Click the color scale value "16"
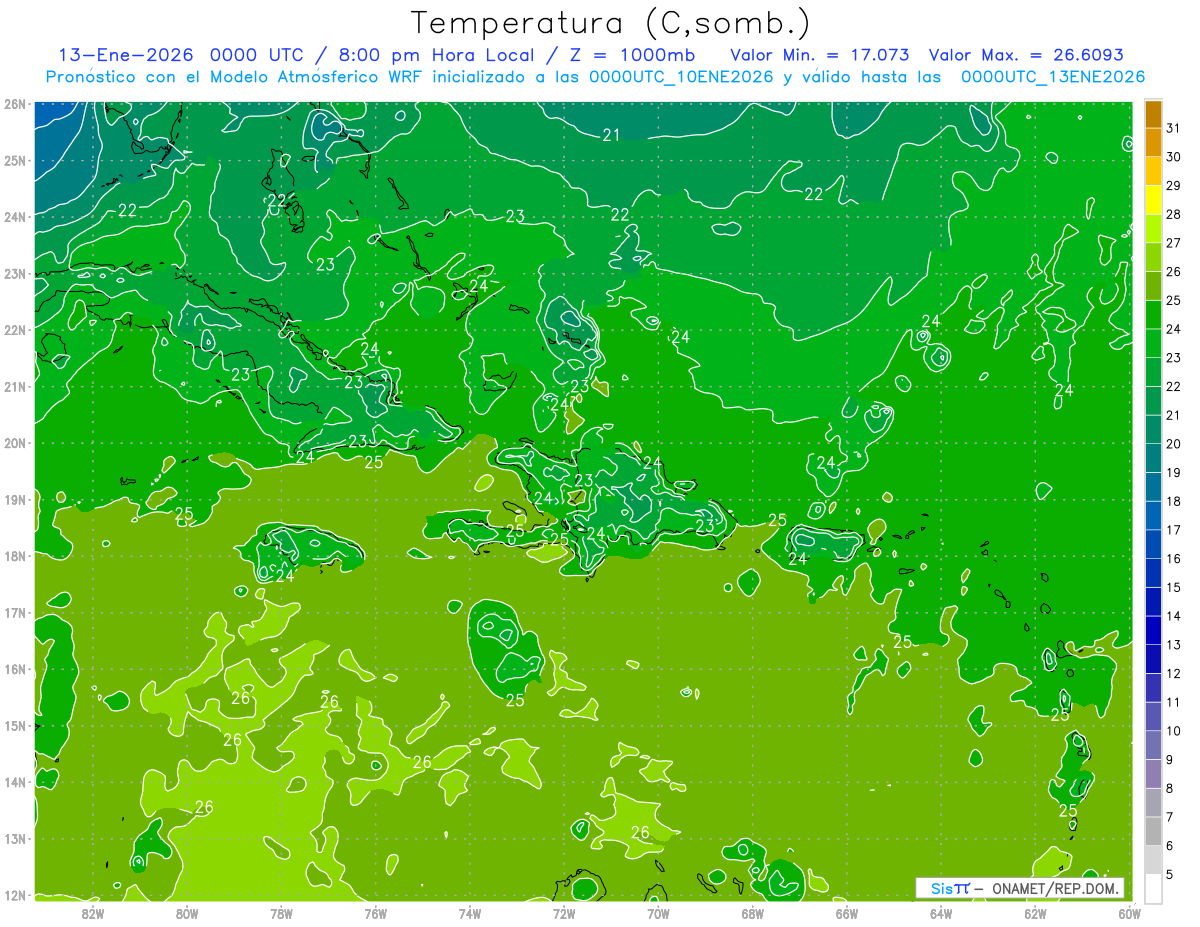Screen dimensions: 1200x927 point(1173,558)
